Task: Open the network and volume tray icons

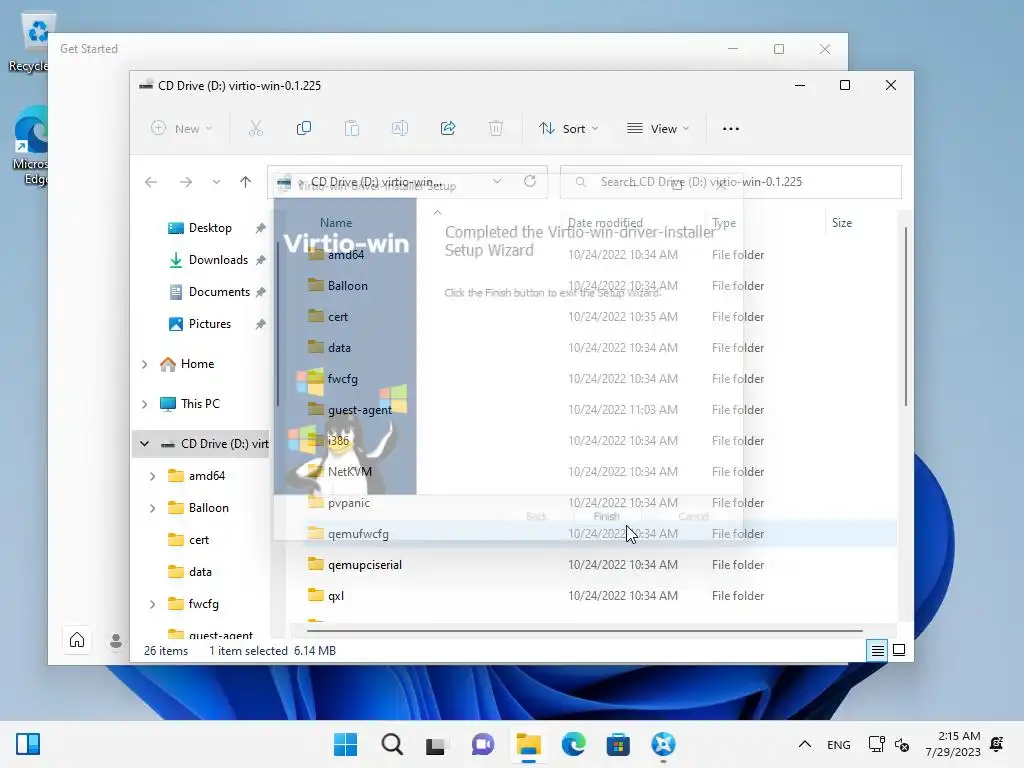Action: click(889, 744)
